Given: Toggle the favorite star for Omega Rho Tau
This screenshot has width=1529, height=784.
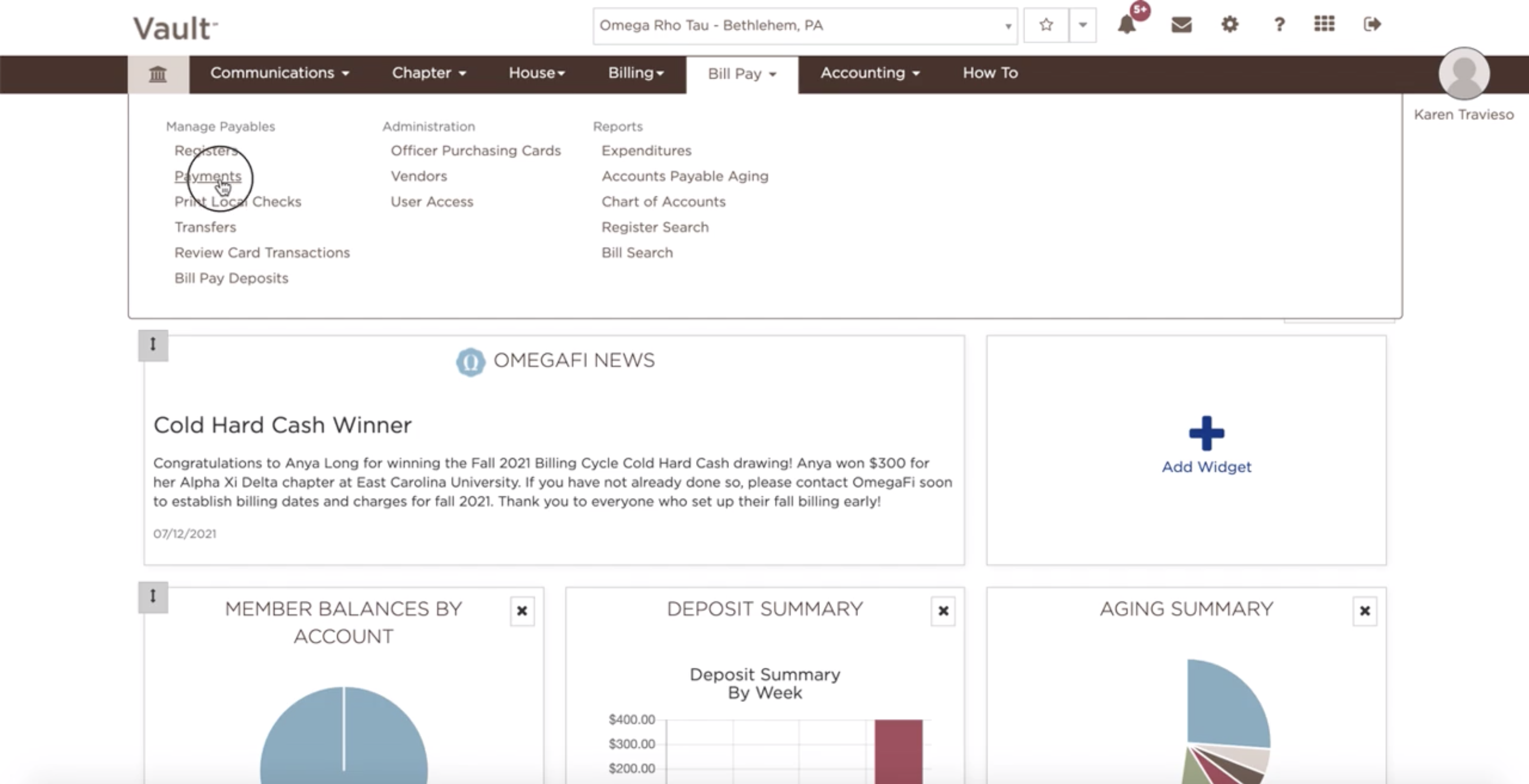Looking at the screenshot, I should point(1045,25).
